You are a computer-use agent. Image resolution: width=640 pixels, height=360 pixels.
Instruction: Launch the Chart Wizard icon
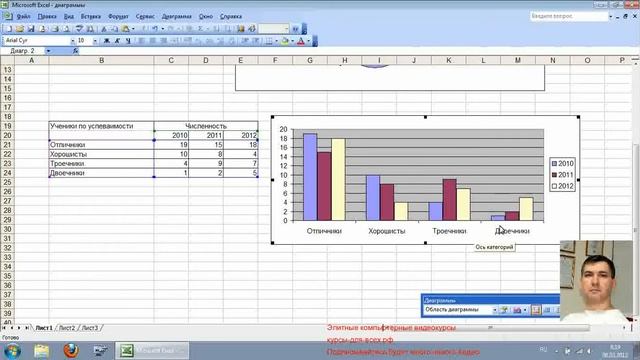point(240,29)
